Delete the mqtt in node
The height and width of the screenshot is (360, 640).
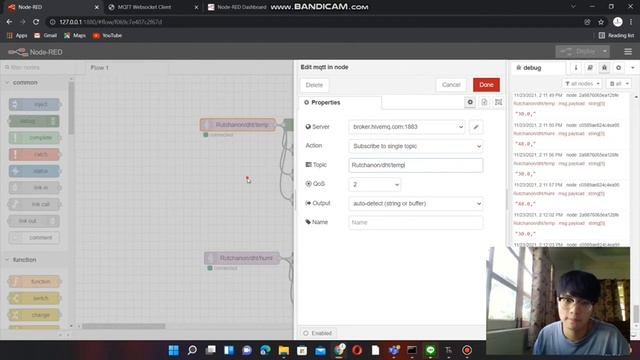(314, 85)
